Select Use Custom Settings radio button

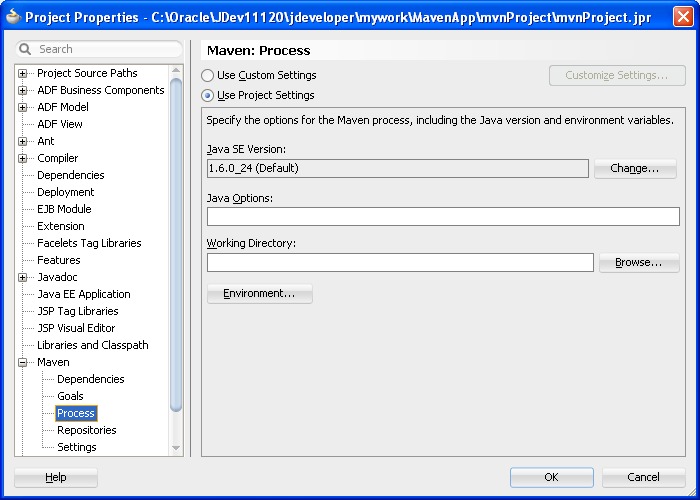208,75
